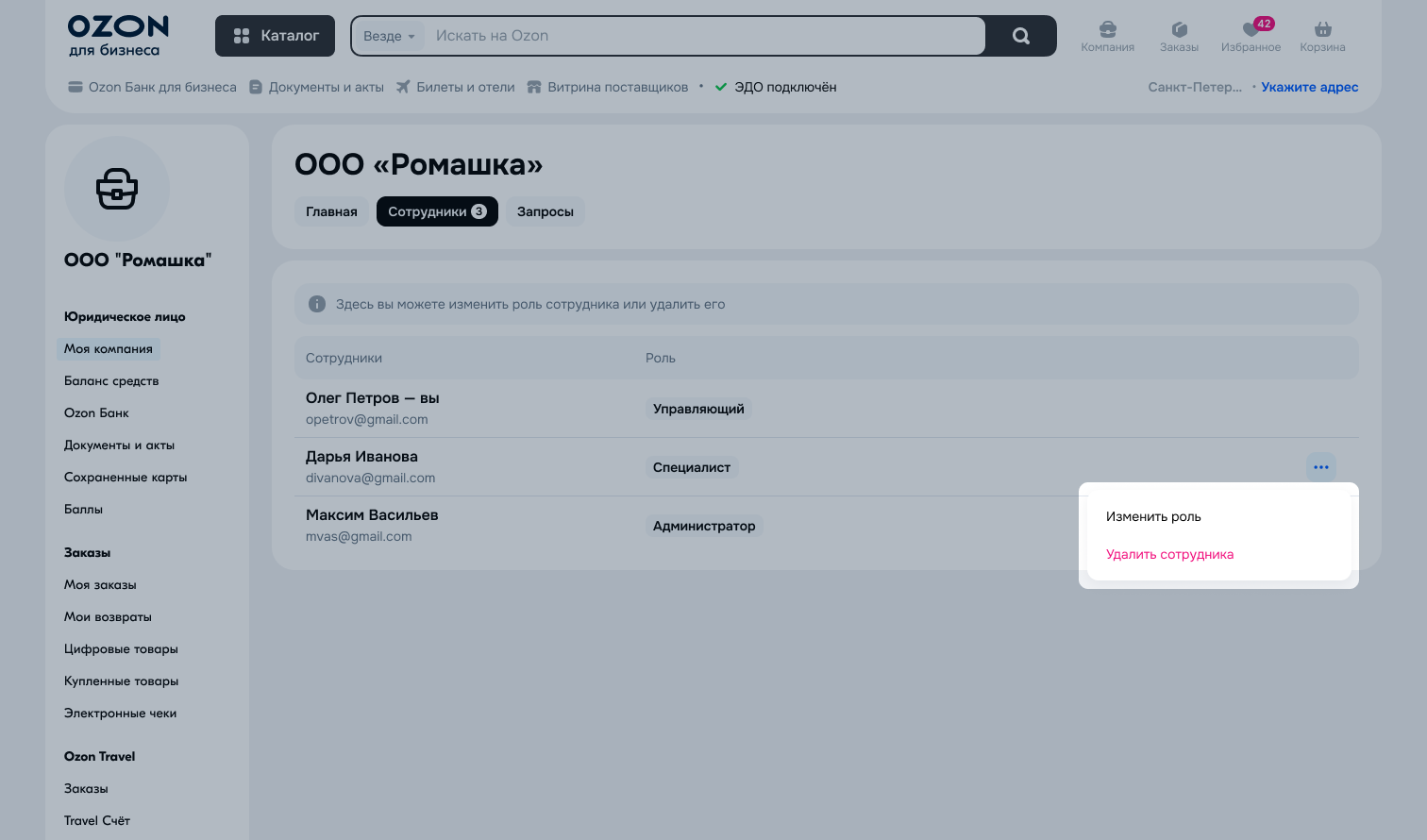Image resolution: width=1427 pixels, height=840 pixels.
Task: Click the magnifier search button
Action: [1020, 36]
